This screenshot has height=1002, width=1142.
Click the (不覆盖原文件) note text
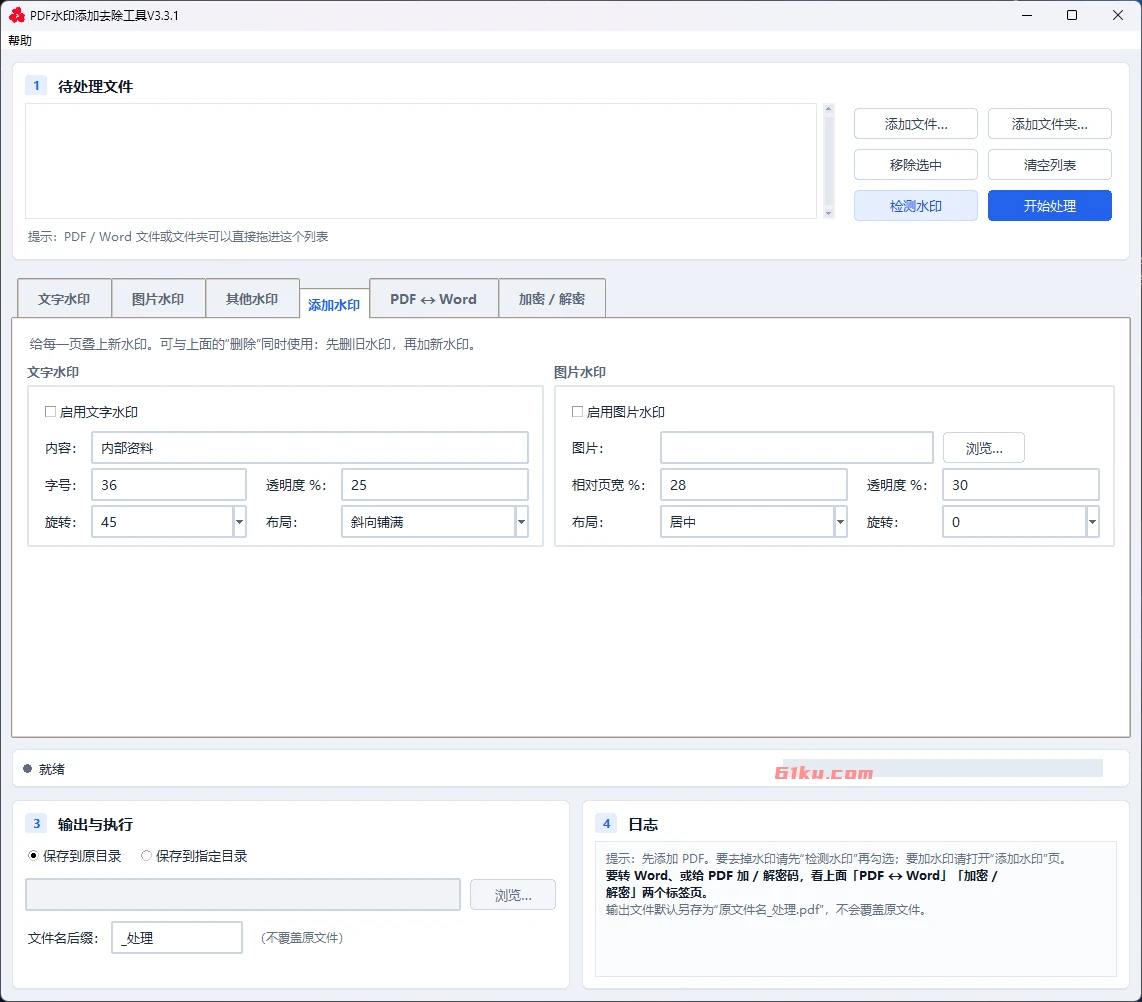click(x=302, y=938)
